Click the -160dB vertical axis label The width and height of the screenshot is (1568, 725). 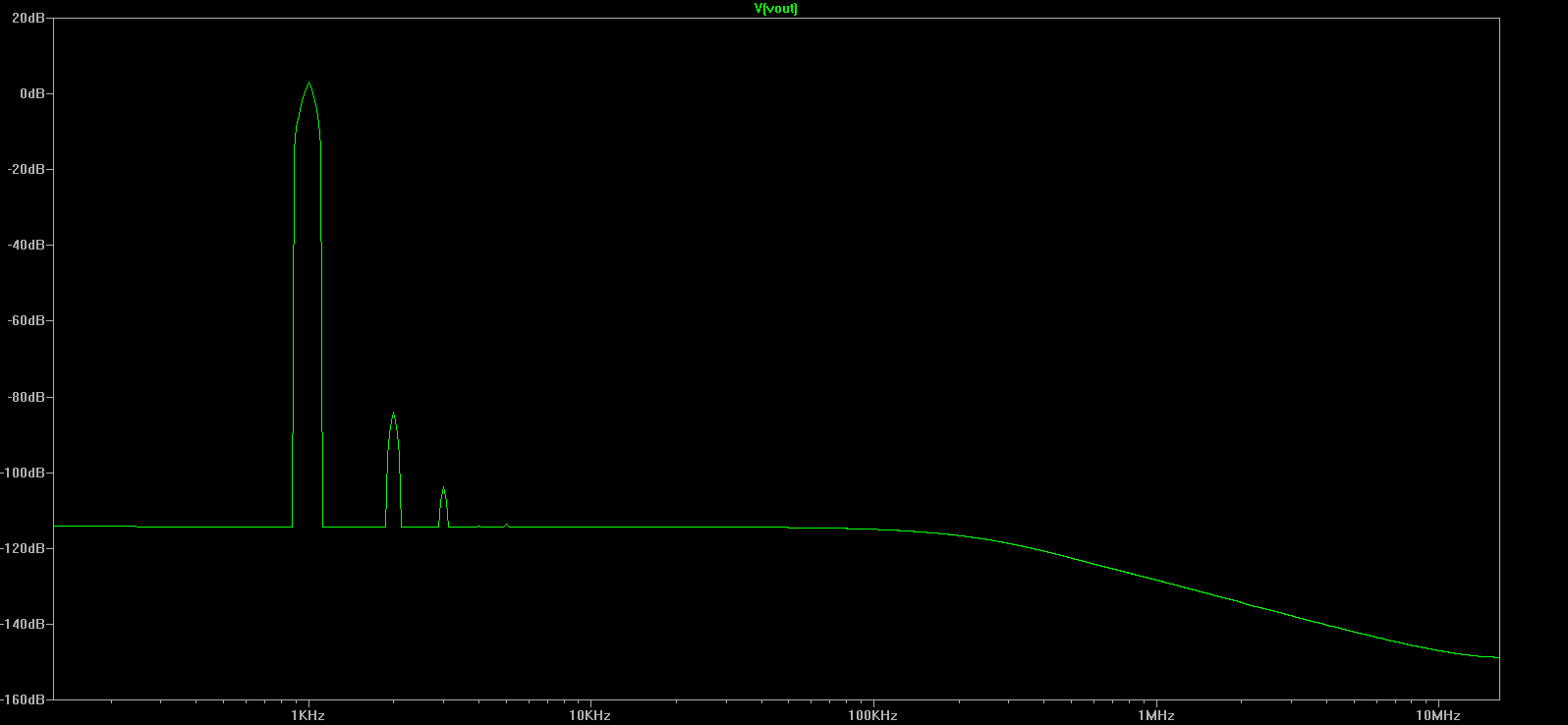tap(25, 699)
